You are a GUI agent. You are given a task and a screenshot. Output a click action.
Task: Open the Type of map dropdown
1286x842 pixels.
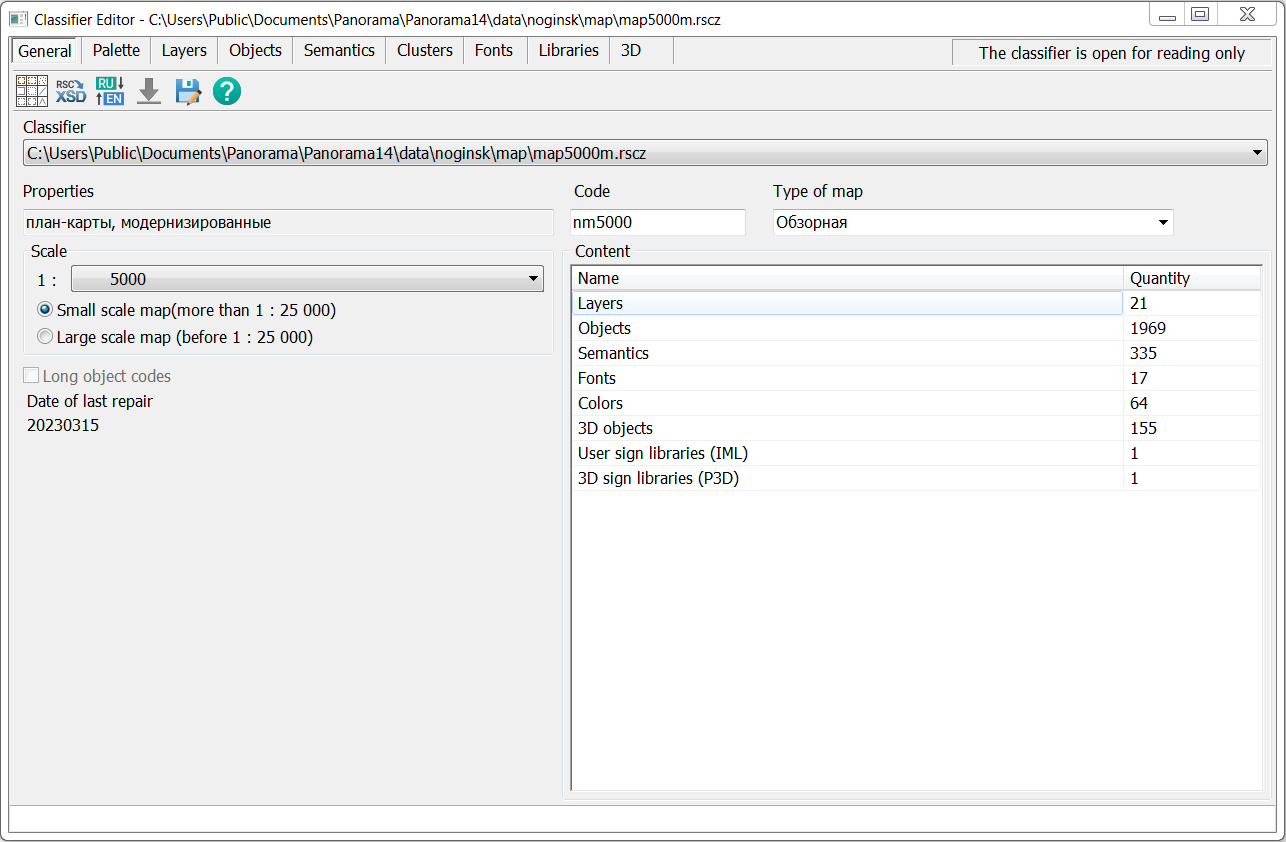pyautogui.click(x=1163, y=222)
